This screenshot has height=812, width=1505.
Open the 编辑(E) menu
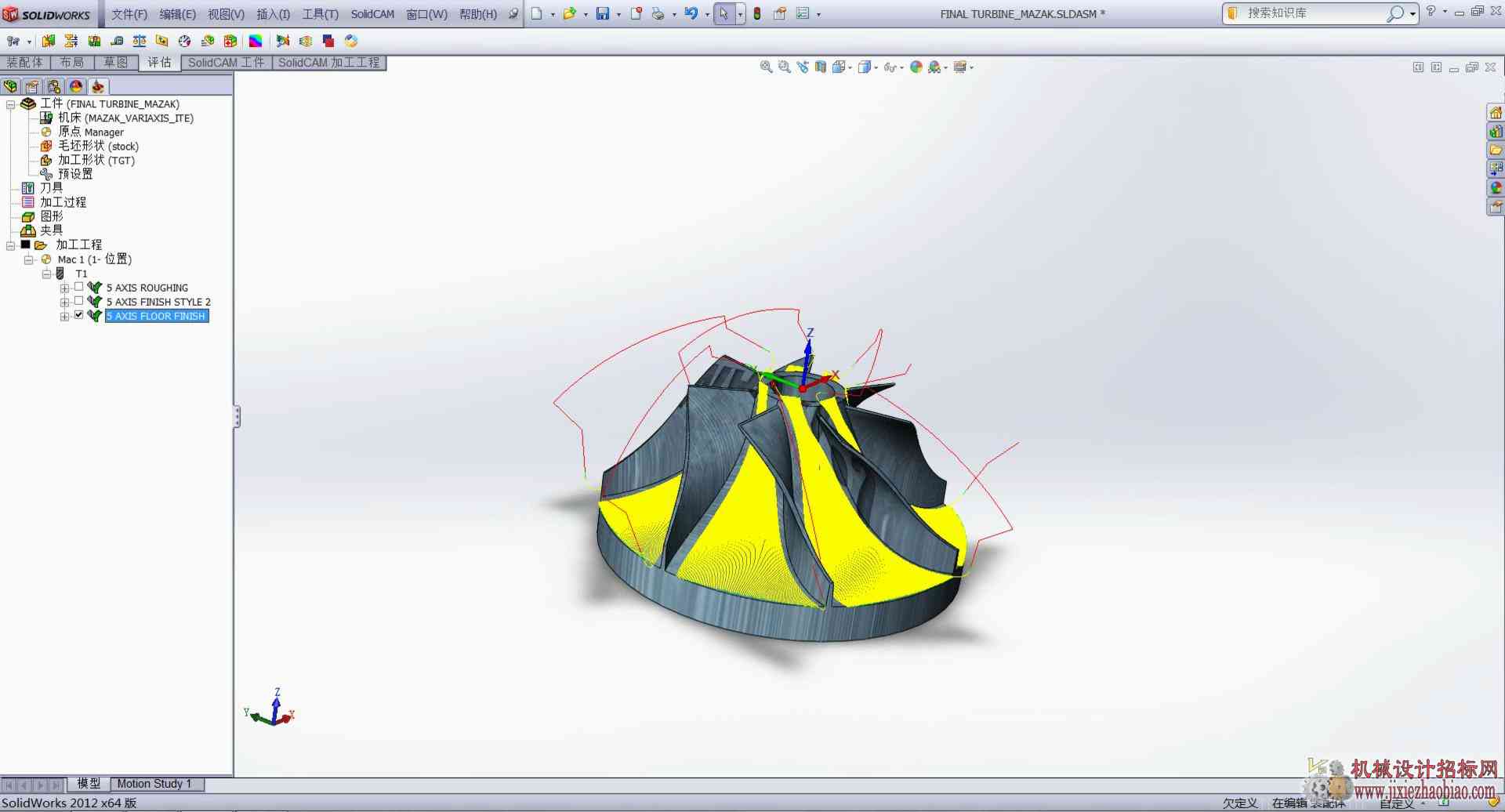point(178,14)
